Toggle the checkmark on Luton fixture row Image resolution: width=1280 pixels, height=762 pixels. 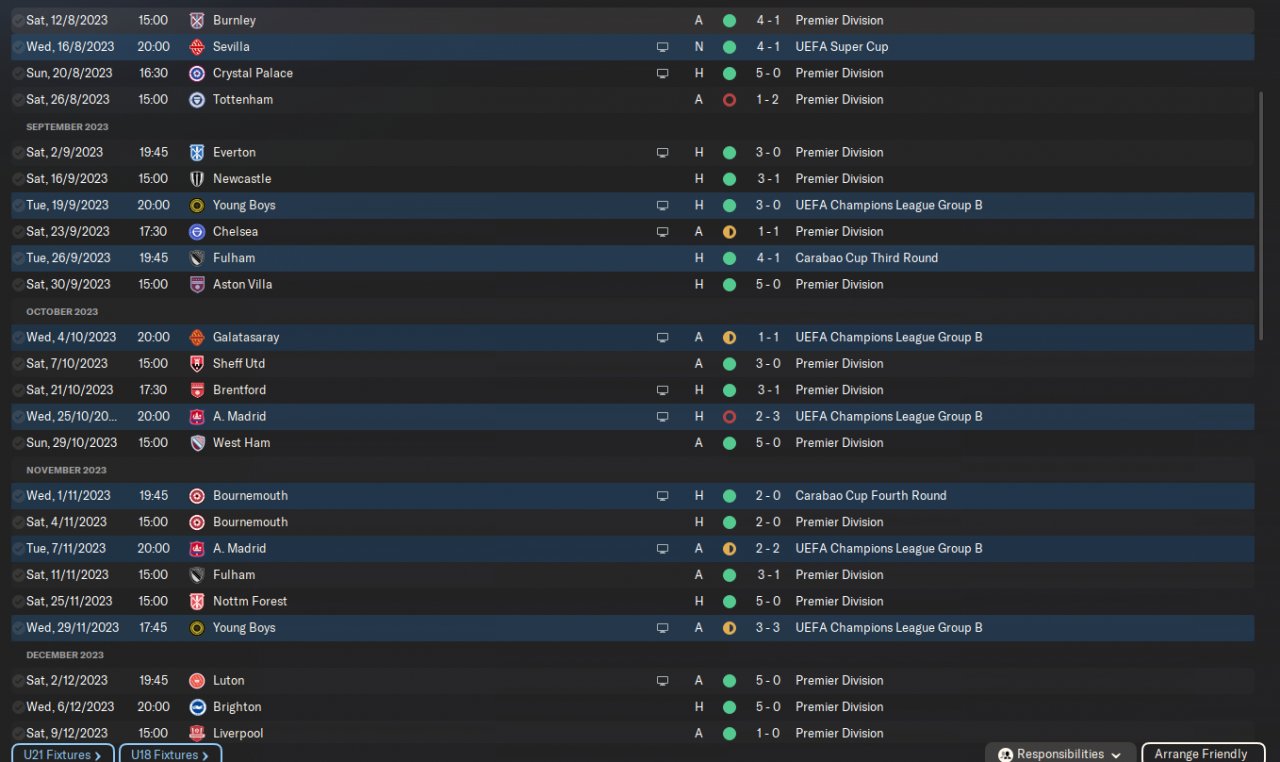click(x=18, y=681)
